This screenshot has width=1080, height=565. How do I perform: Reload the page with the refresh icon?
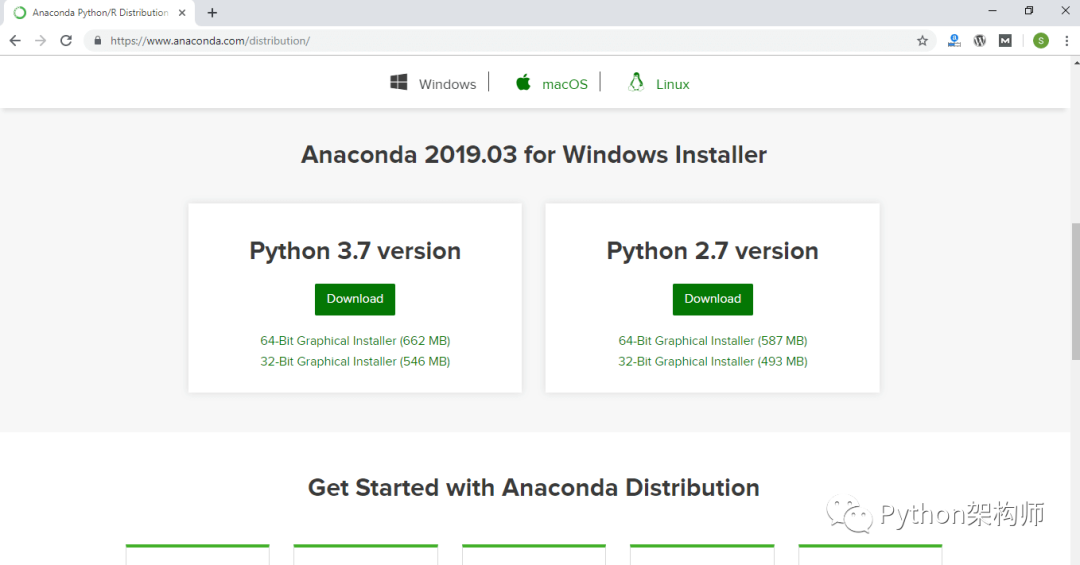coord(66,41)
